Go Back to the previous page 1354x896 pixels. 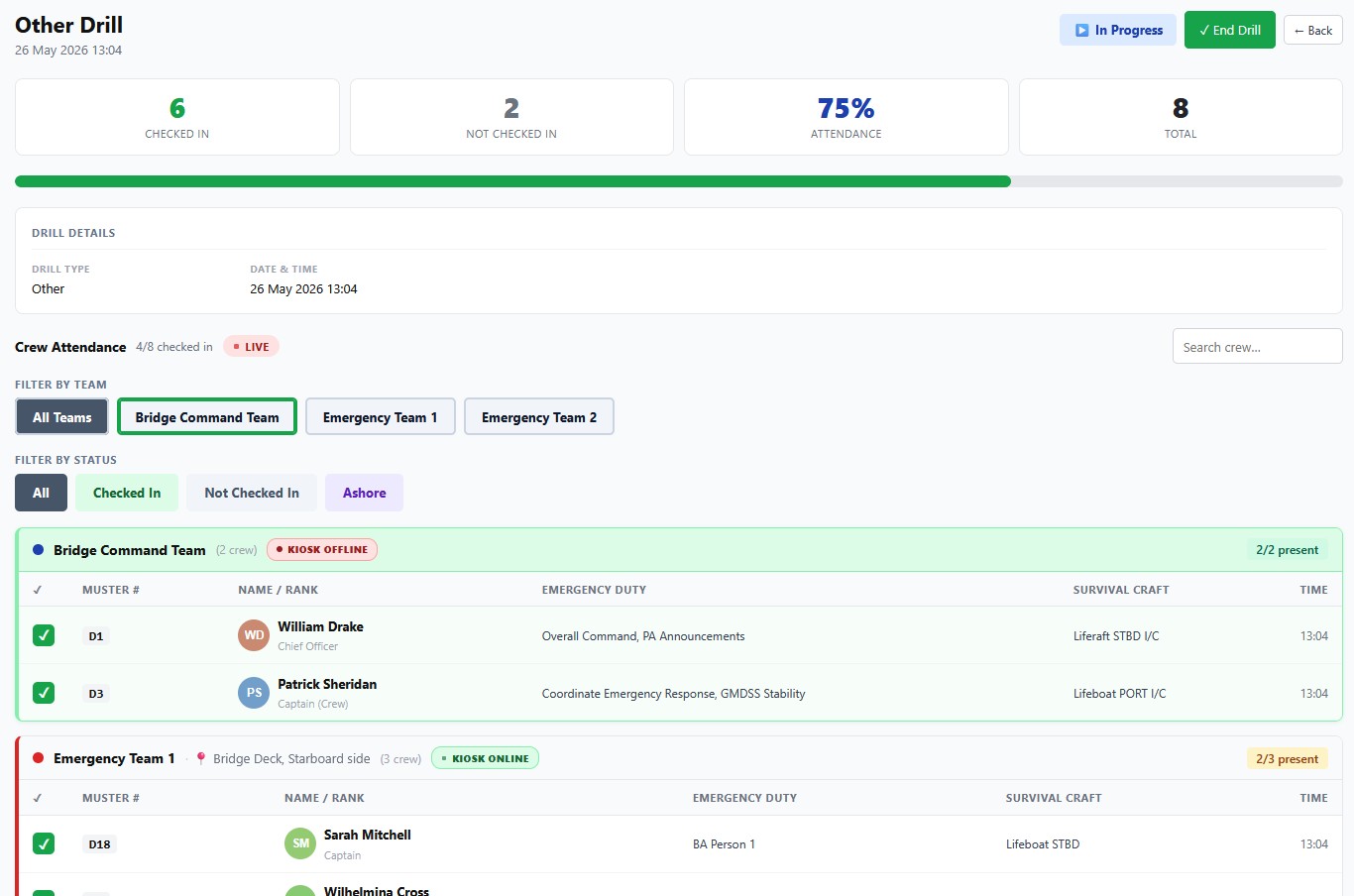(x=1312, y=30)
